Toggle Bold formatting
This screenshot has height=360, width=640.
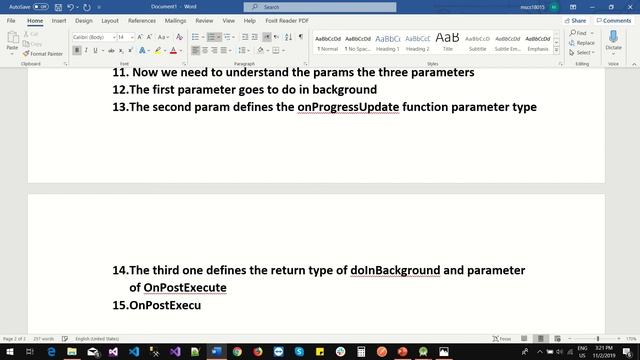point(76,50)
